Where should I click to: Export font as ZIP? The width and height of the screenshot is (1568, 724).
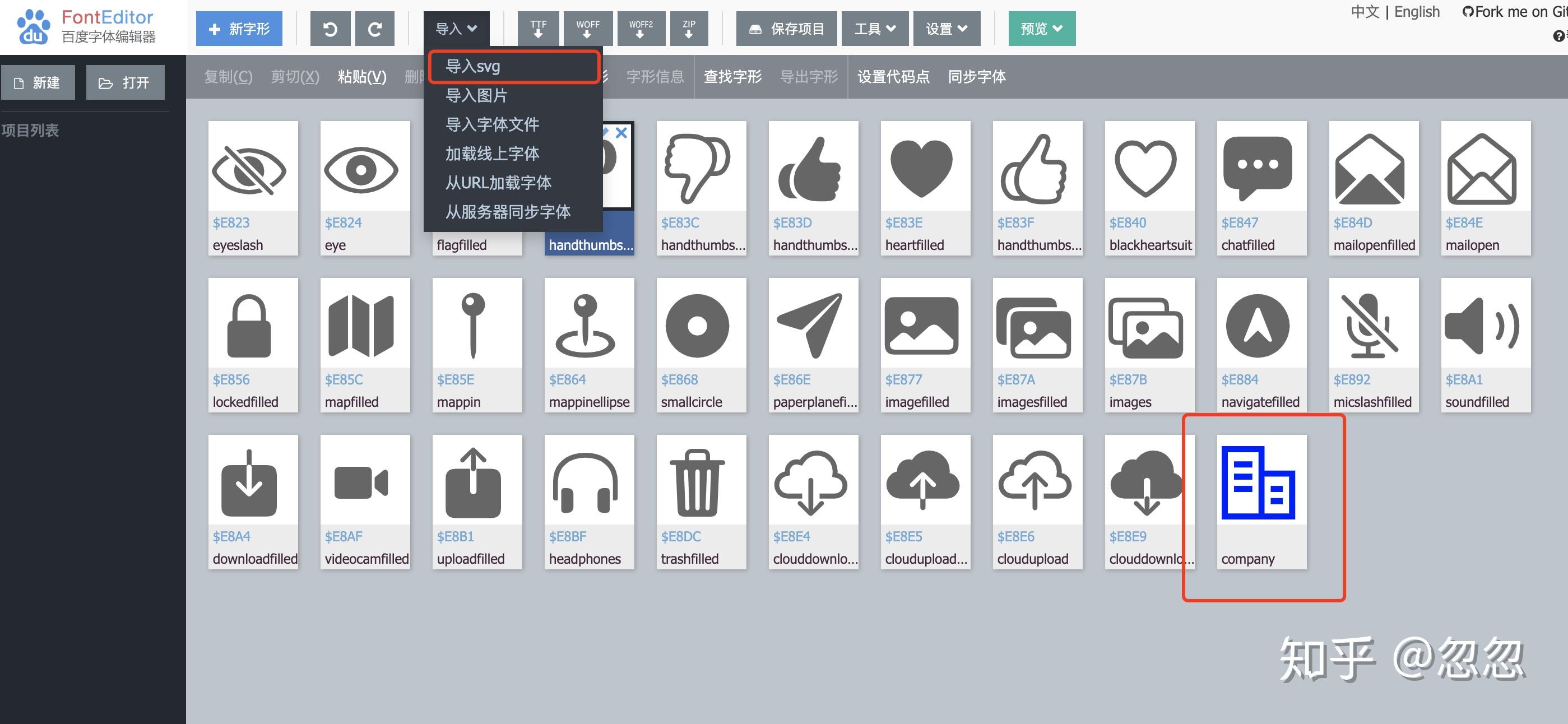click(688, 28)
